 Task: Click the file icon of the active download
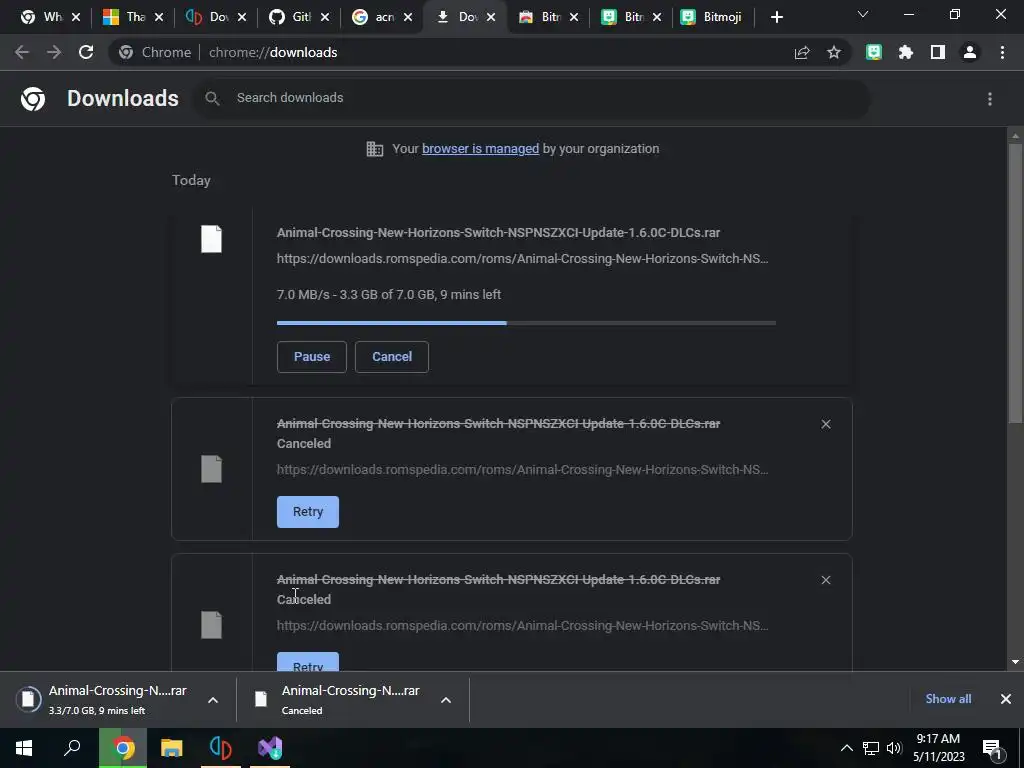point(212,238)
